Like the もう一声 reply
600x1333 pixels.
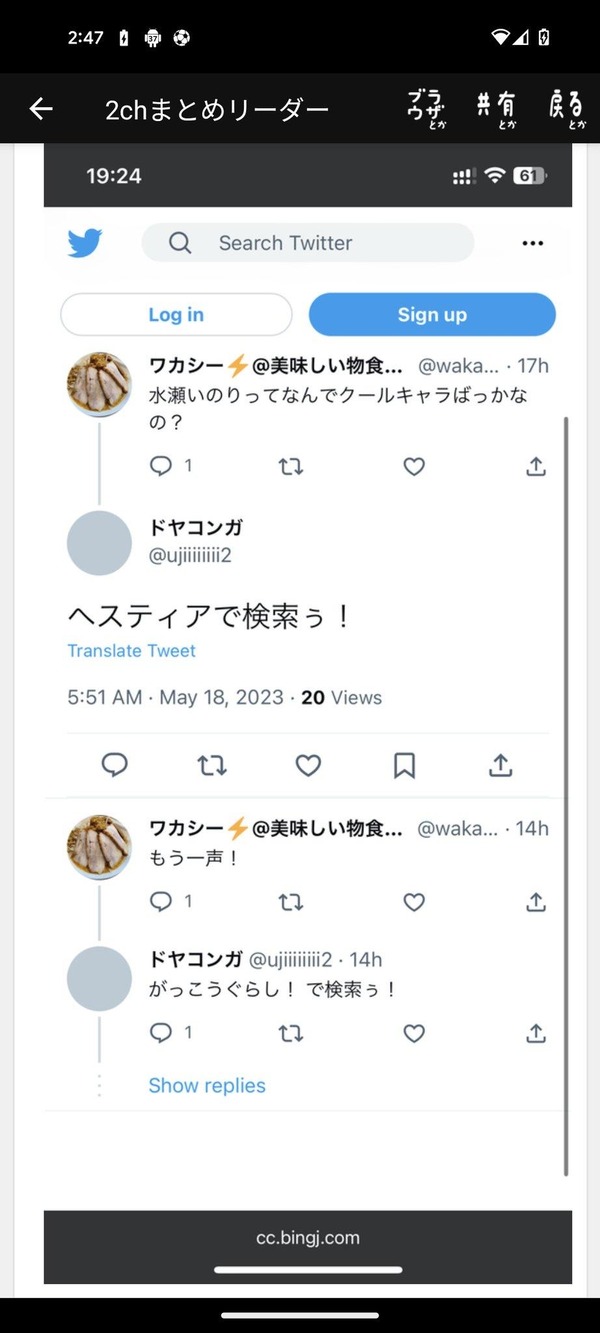coord(414,902)
